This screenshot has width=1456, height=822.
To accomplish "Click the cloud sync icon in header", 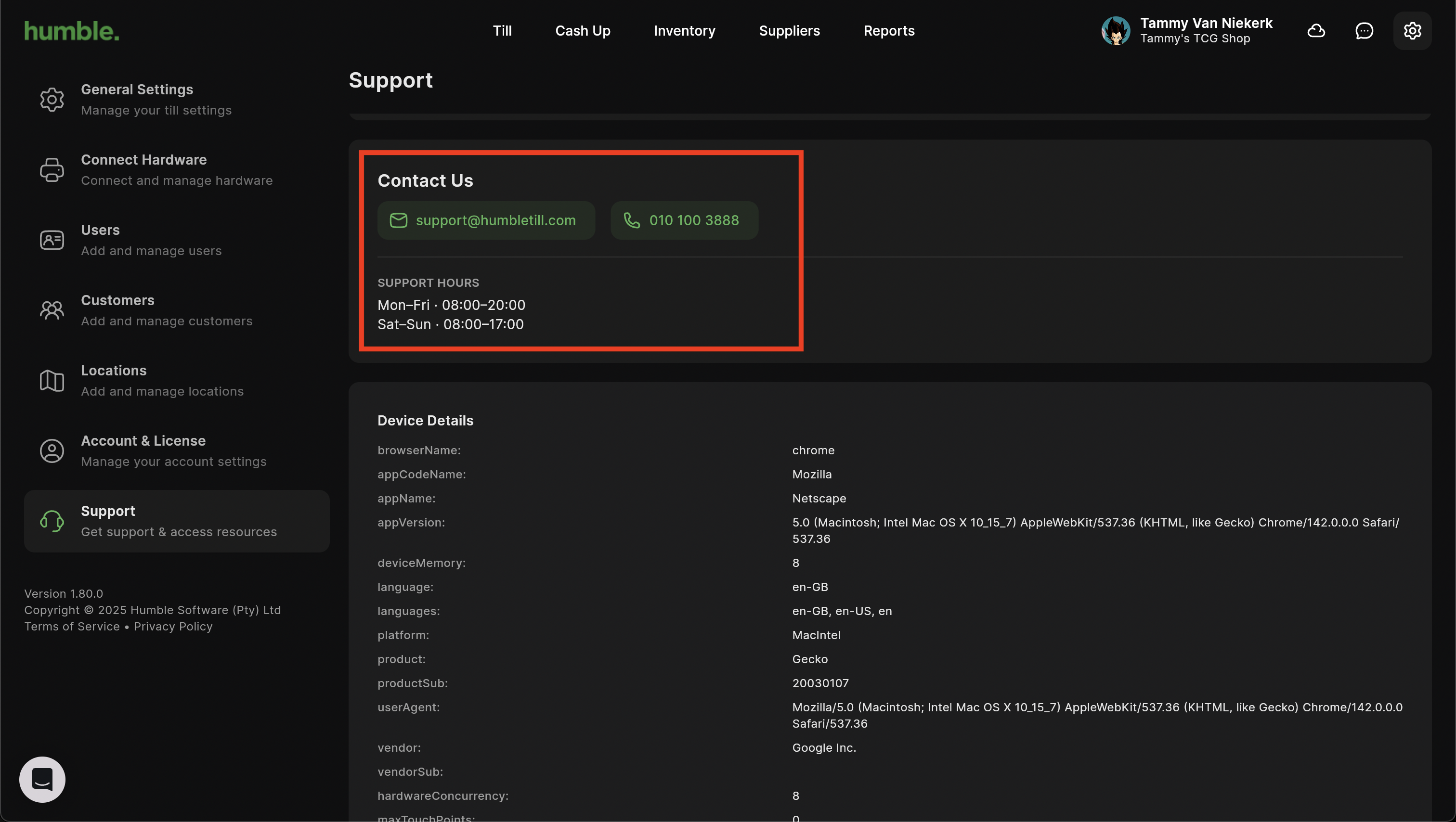I will point(1316,30).
